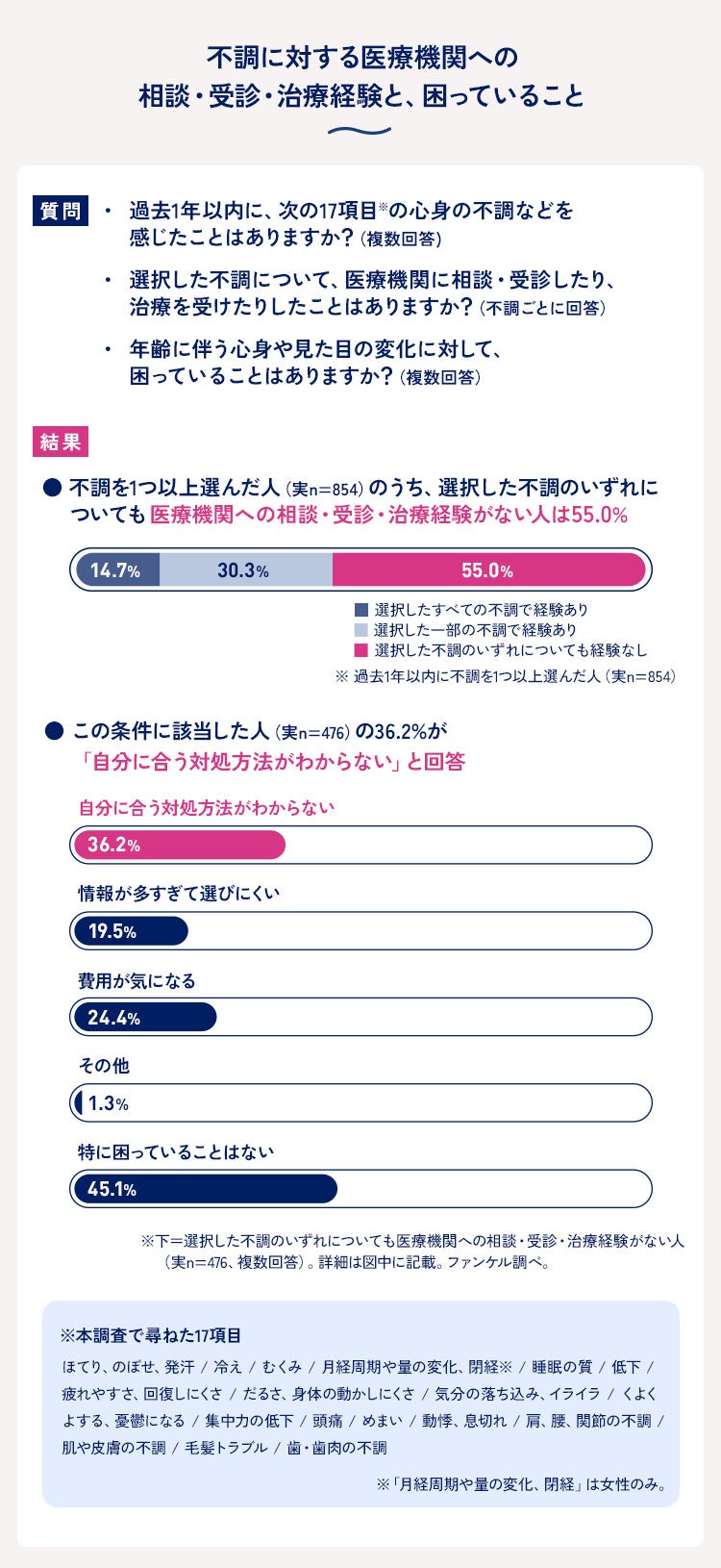Click the label 自分に合う対処方法がわからない above the bar
This screenshot has height=1568, width=721.
coord(206,808)
